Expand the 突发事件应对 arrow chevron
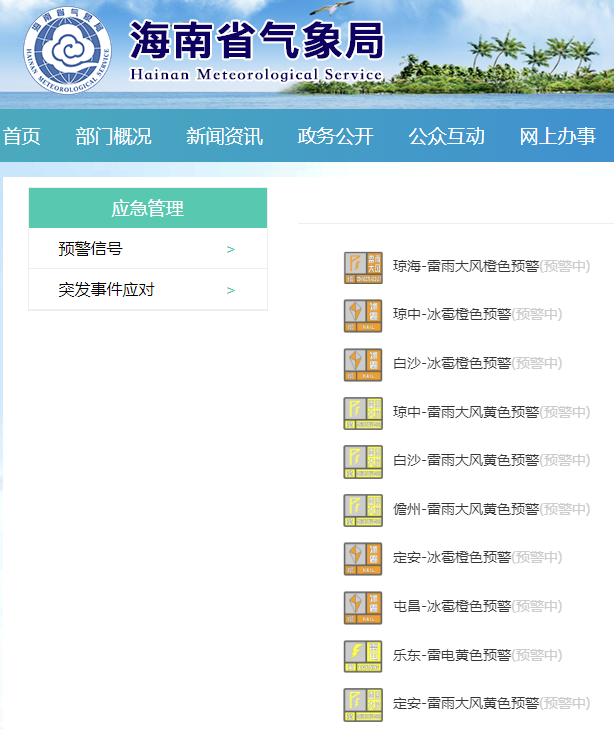The height and width of the screenshot is (729, 614). point(231,291)
